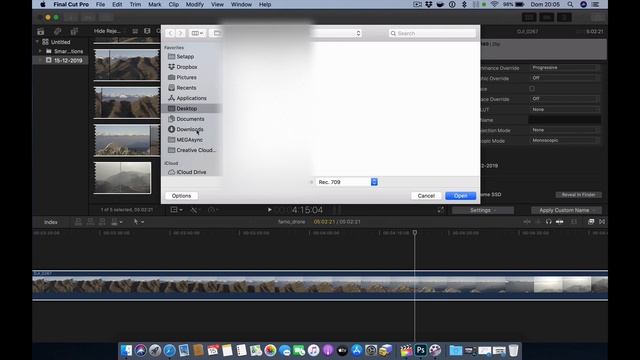Open the Edit menu

[x=117, y=4]
